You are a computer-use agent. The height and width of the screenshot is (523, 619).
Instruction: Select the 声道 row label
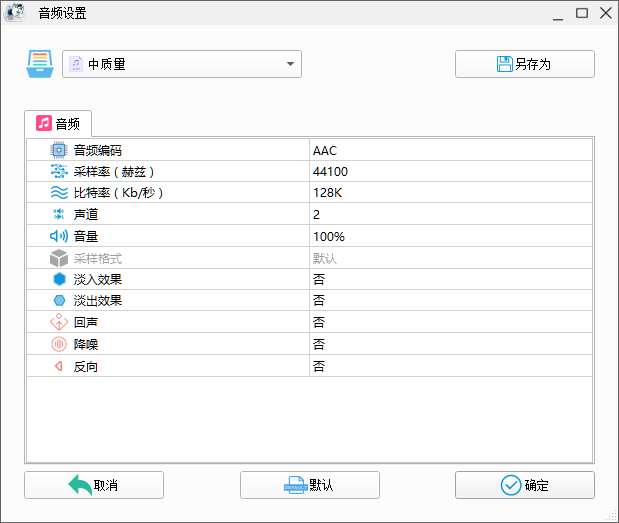coord(86,214)
